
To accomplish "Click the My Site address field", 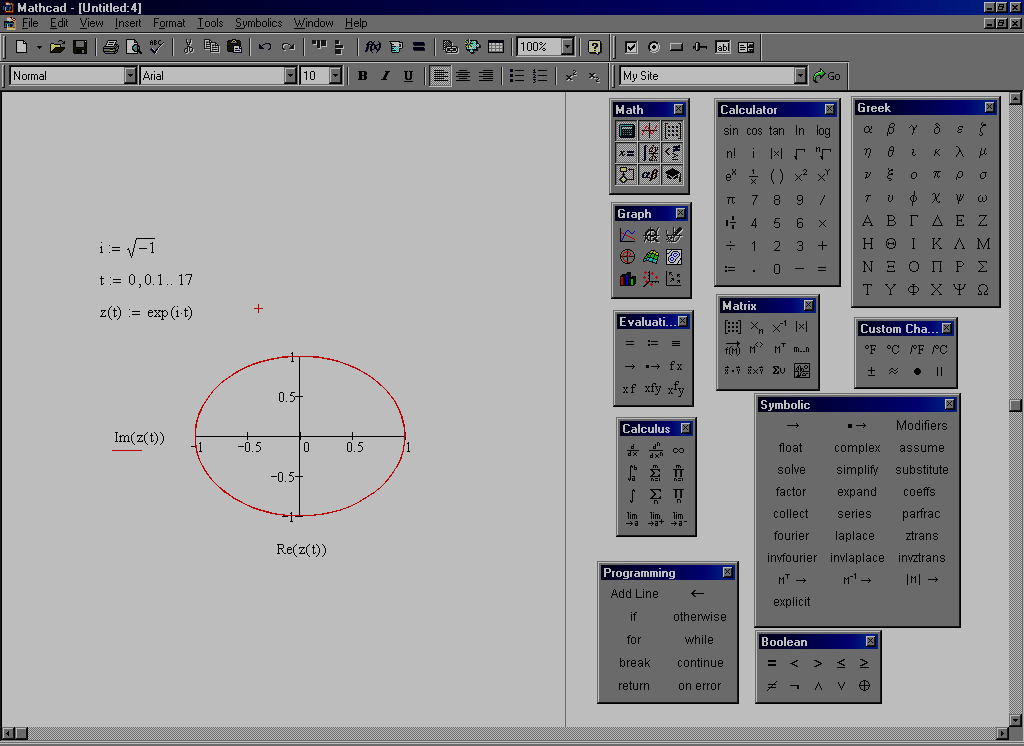I will tap(707, 76).
